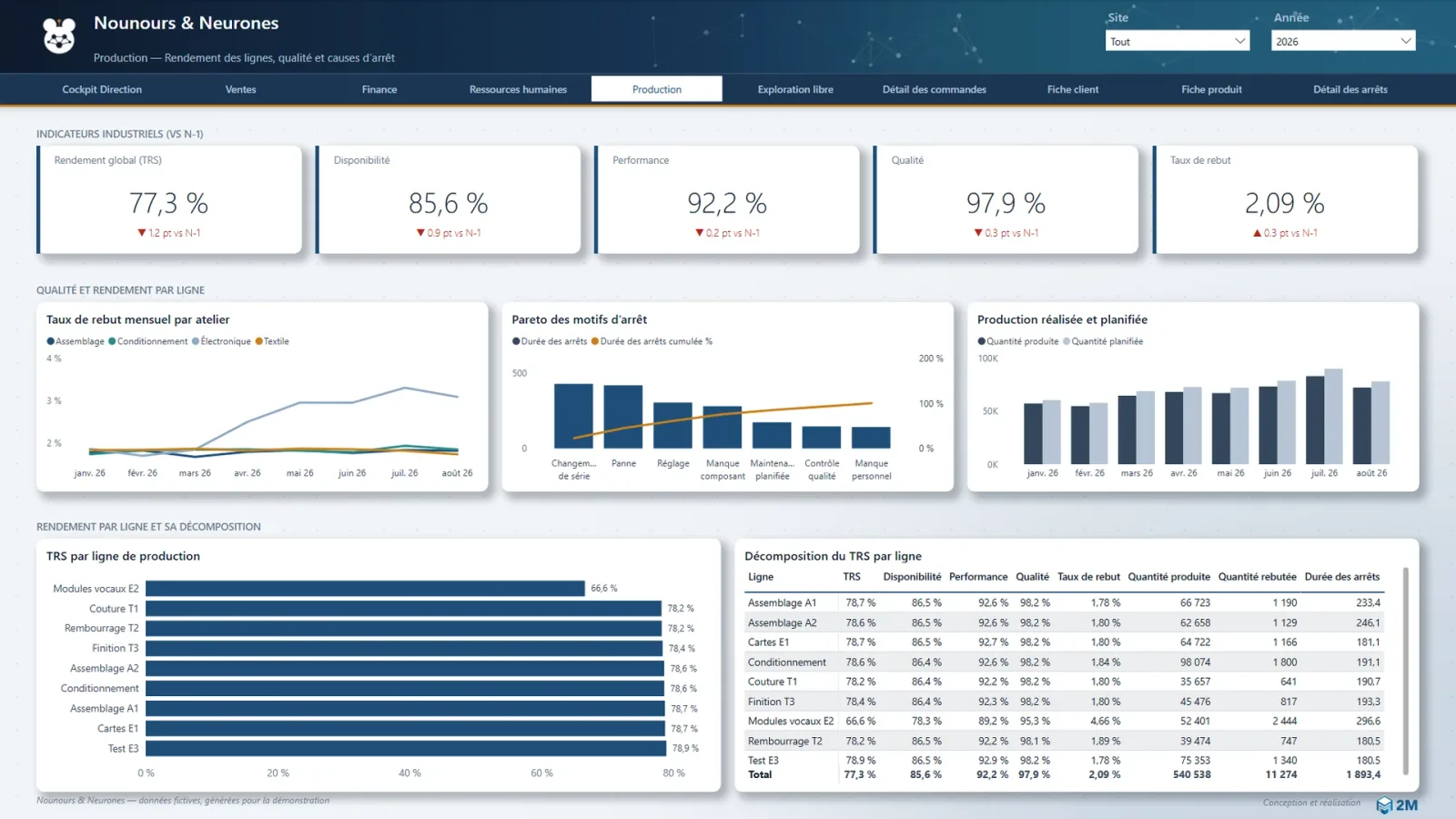The width and height of the screenshot is (1456, 819).
Task: Click Électronique legend item
Action: pyautogui.click(x=221, y=341)
